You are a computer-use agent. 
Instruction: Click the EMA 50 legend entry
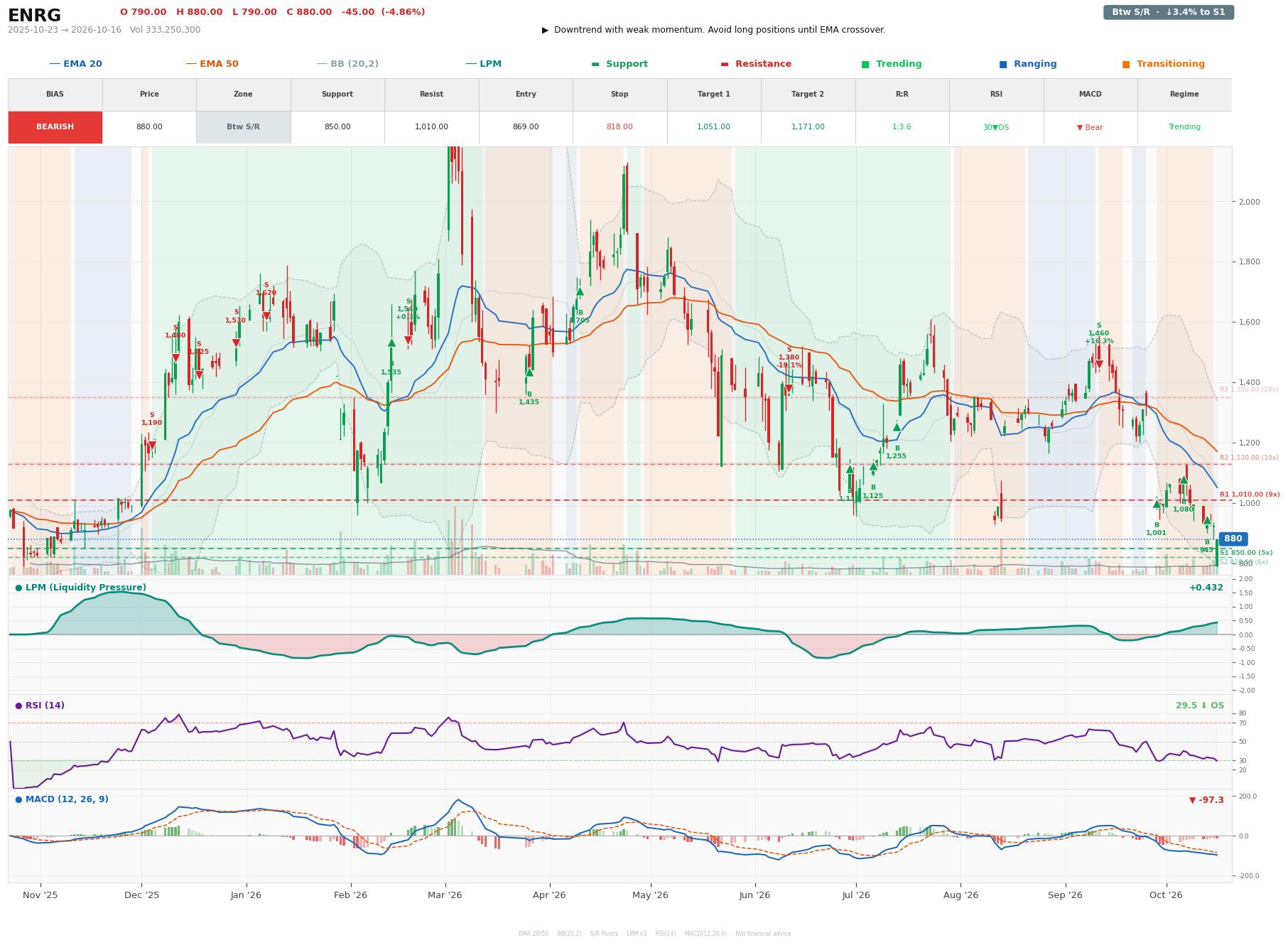pyautogui.click(x=212, y=64)
